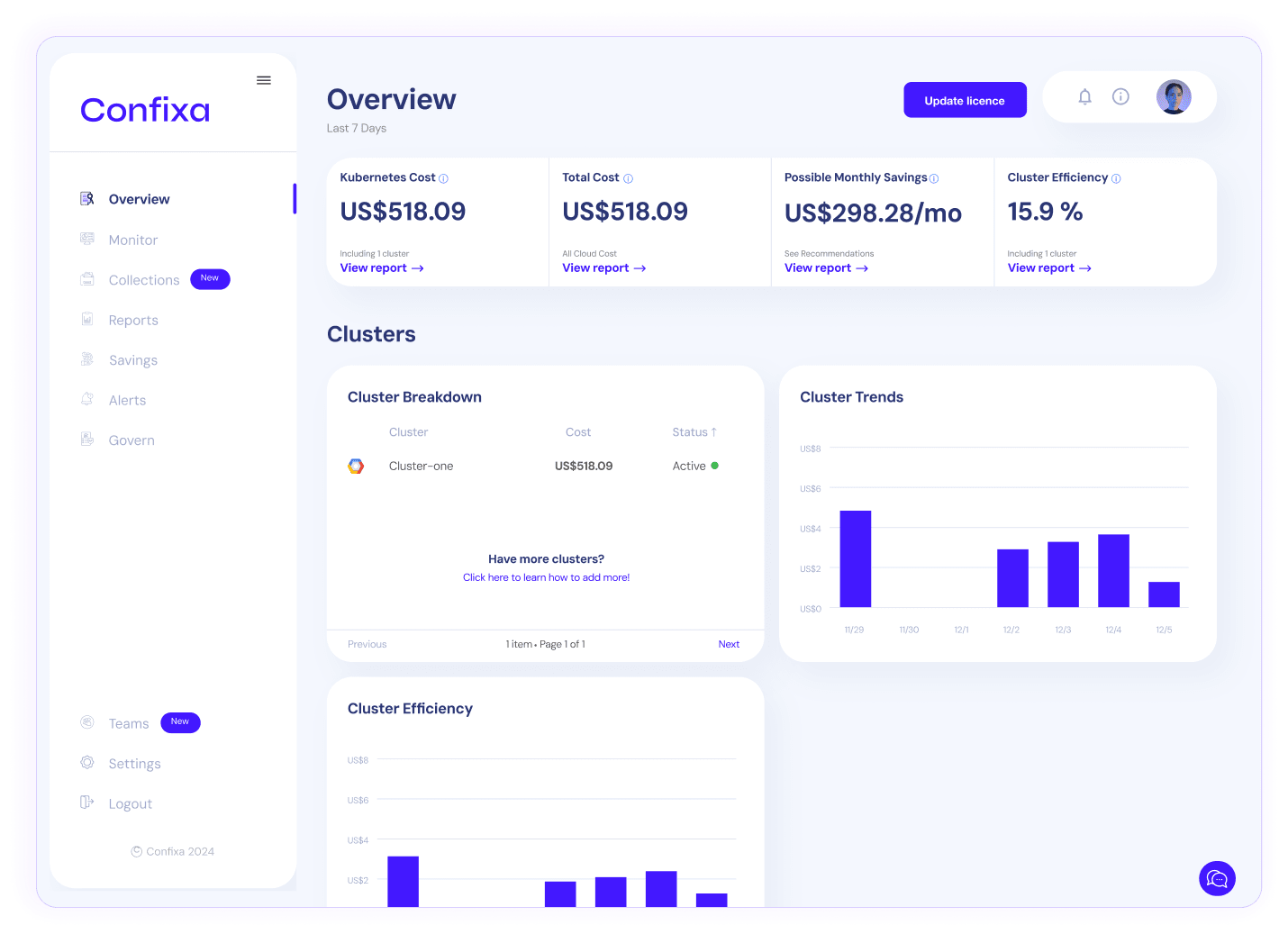
Task: Open the Monitor section icon
Action: click(x=87, y=239)
